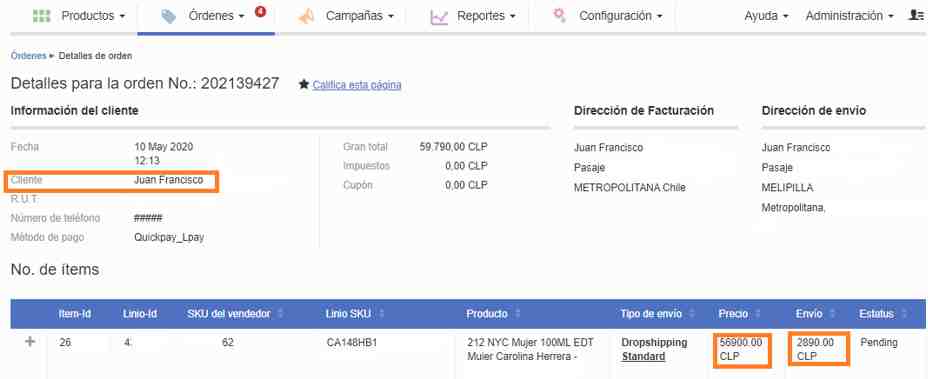Expand item row with the plus icon
Viewport: 928px width, 379px height.
(30, 342)
